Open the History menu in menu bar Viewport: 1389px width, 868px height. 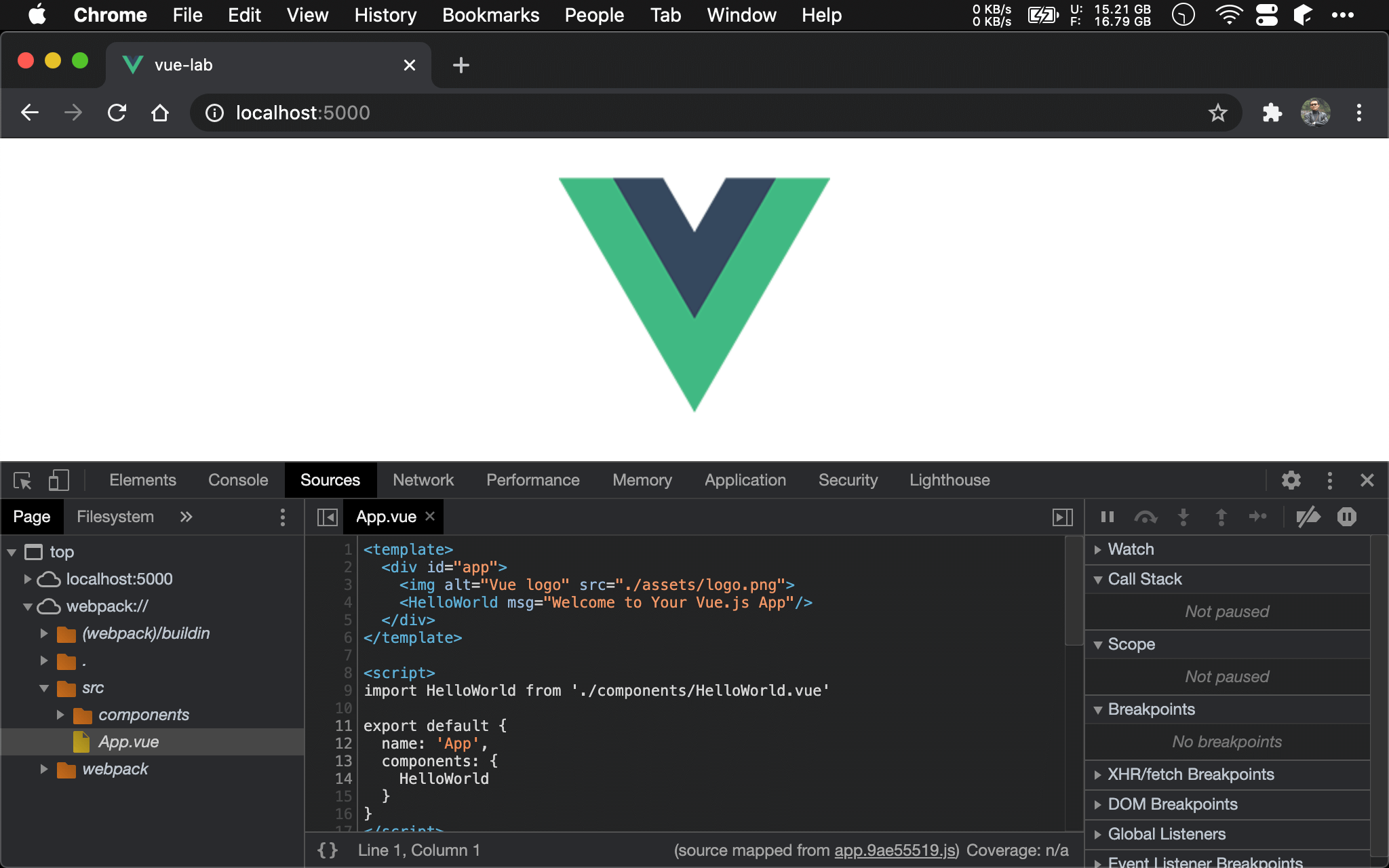(385, 15)
